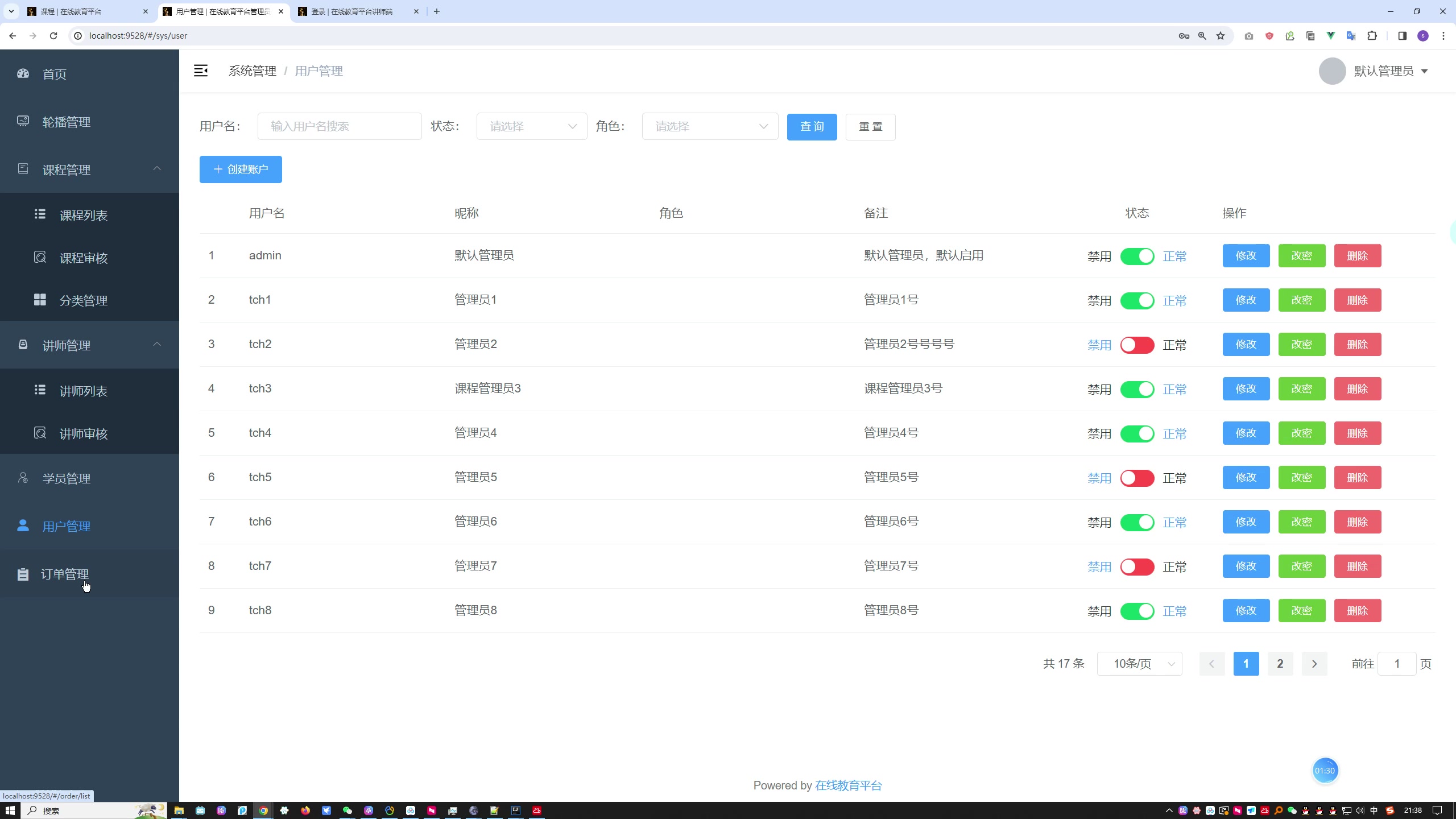Open 轮播管理 in the sidebar
This screenshot has height=819, width=1456.
tap(89, 122)
